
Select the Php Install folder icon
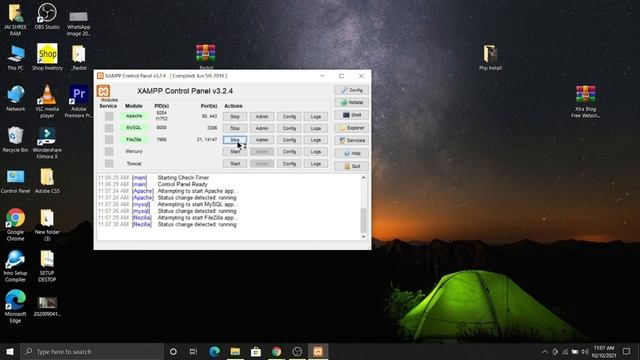pos(490,58)
